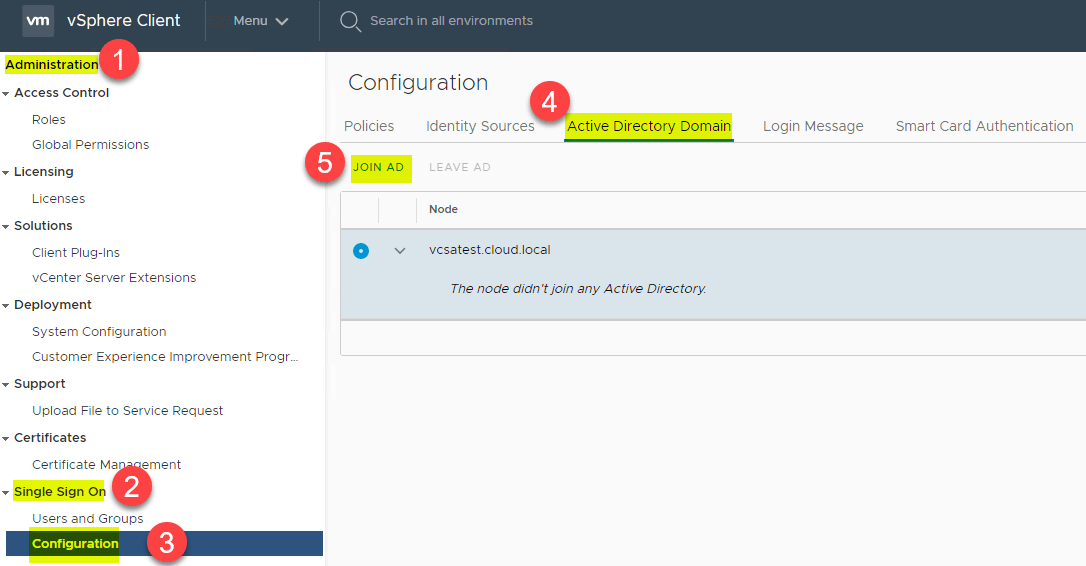Click the Administration heading
1086x566 pixels.
point(52,64)
